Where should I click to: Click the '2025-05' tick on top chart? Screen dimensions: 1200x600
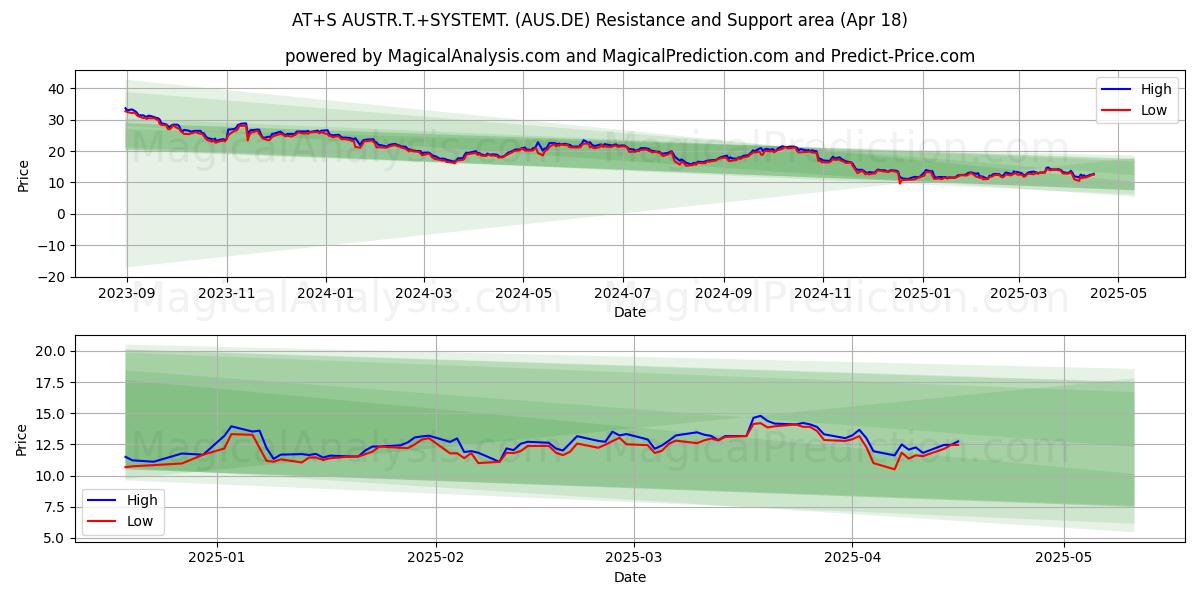click(x=1118, y=294)
